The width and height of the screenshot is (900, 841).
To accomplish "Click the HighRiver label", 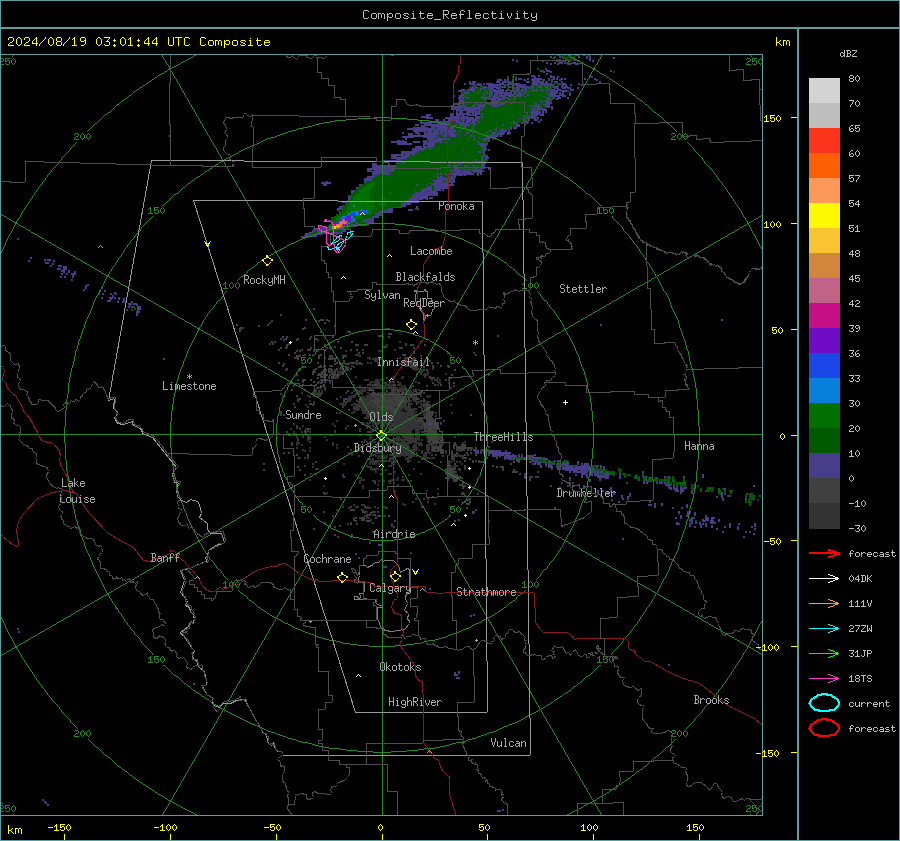I will click(415, 702).
